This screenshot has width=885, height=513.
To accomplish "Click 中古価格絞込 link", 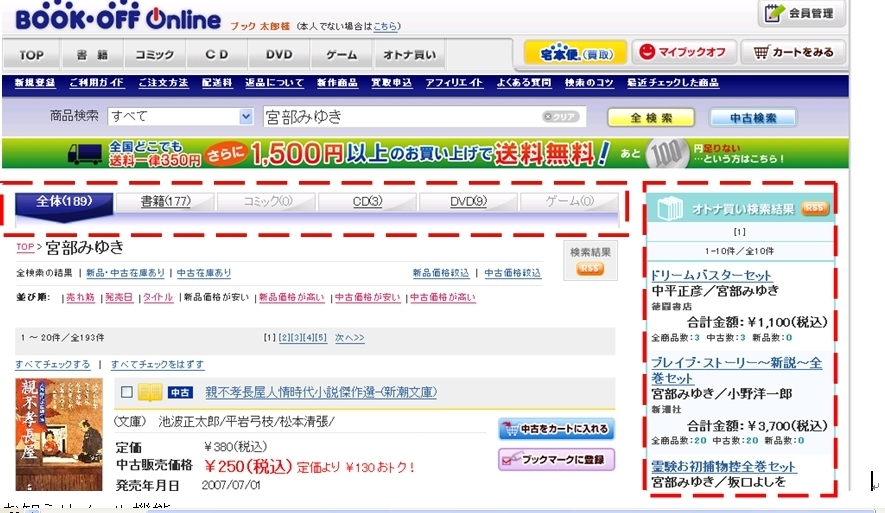I will pos(512,273).
